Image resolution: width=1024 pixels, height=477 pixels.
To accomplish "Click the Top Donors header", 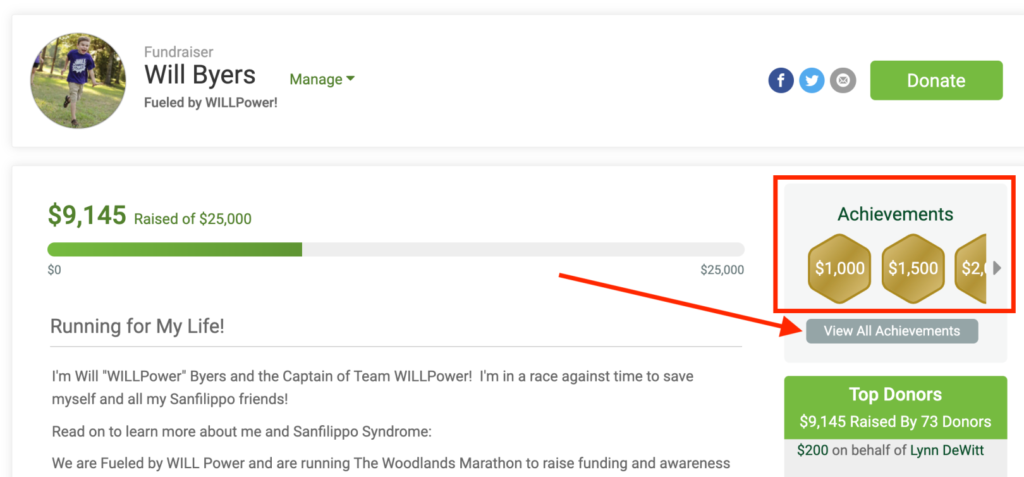I will click(x=895, y=395).
